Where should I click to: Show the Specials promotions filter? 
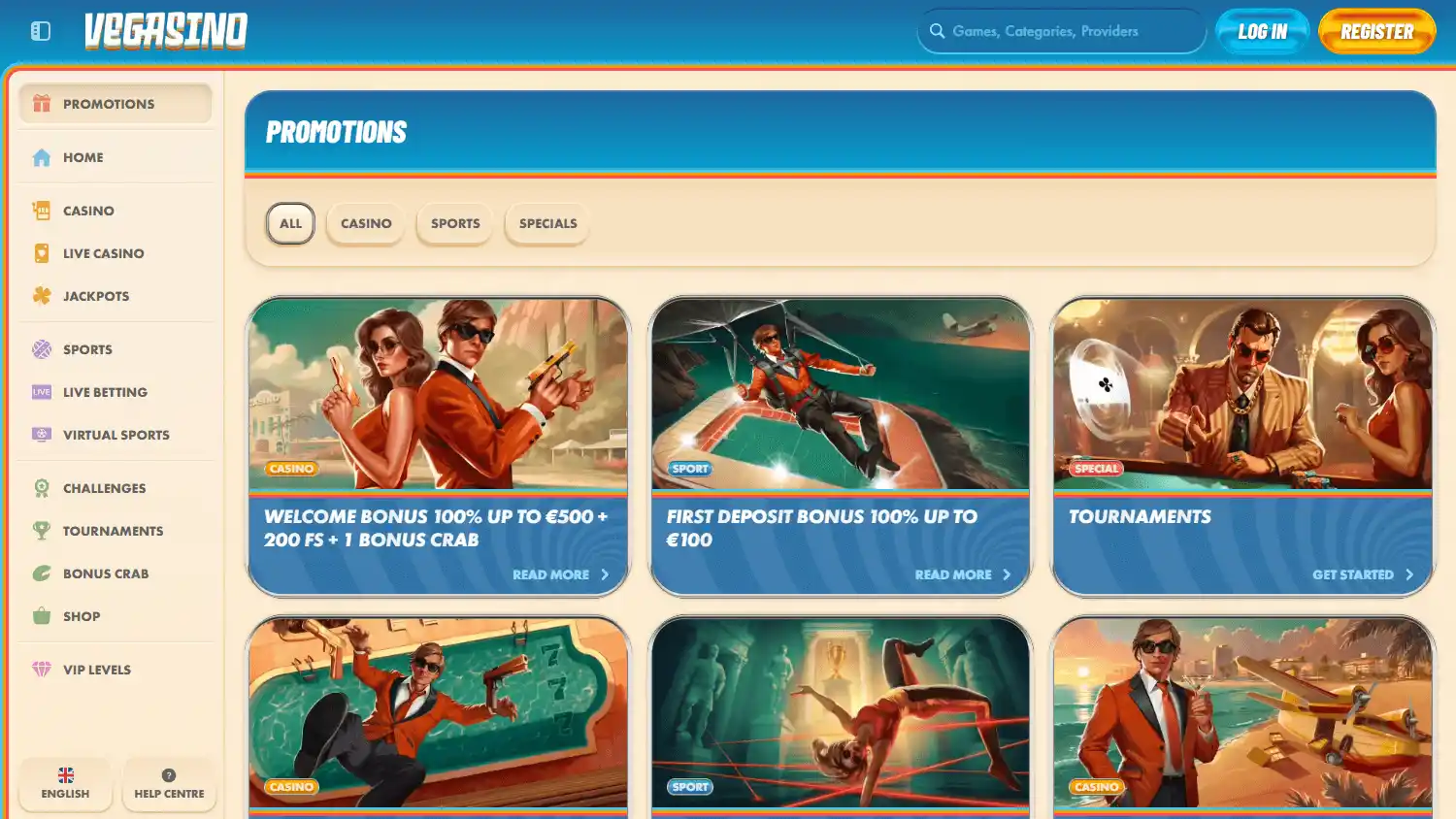[x=547, y=223]
